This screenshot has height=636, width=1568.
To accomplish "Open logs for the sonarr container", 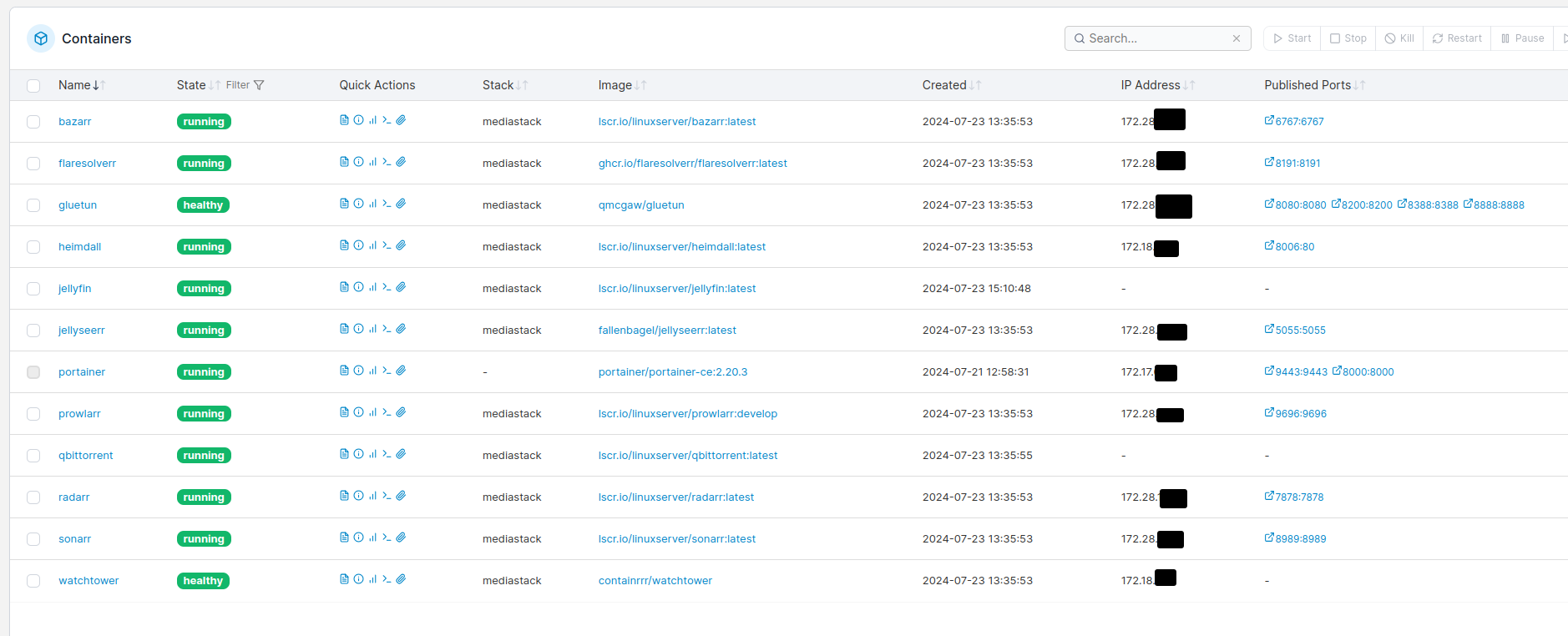I will coord(344,538).
